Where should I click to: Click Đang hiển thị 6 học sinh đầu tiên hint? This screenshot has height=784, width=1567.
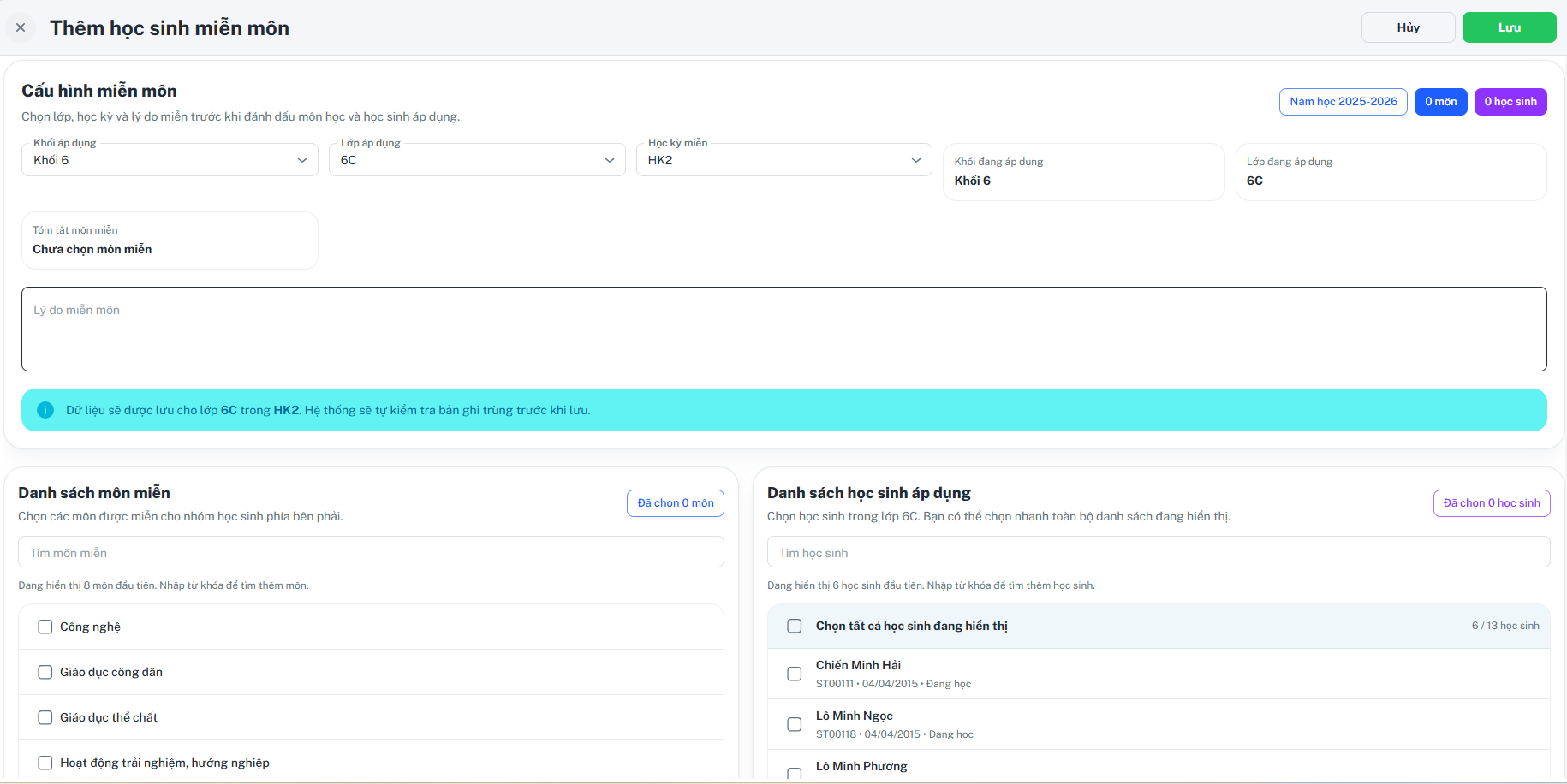pyautogui.click(x=931, y=585)
